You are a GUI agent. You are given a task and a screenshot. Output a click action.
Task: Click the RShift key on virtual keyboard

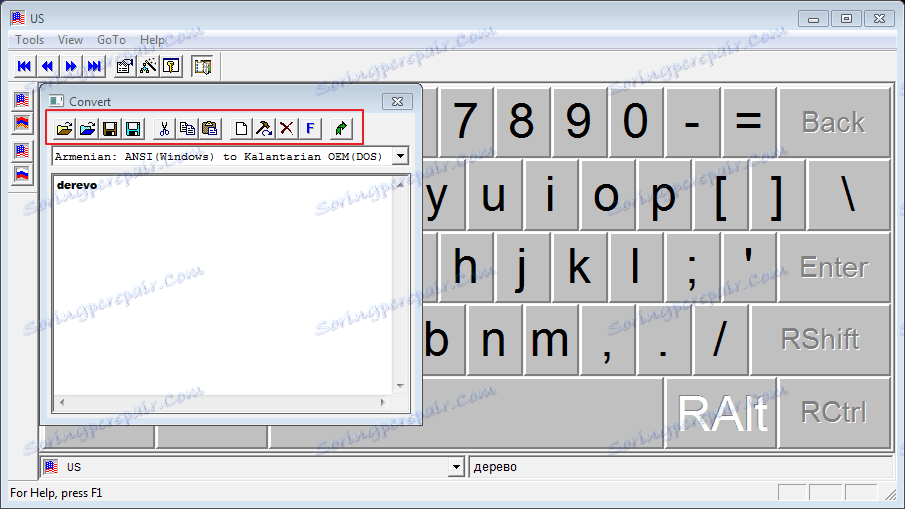(x=820, y=339)
